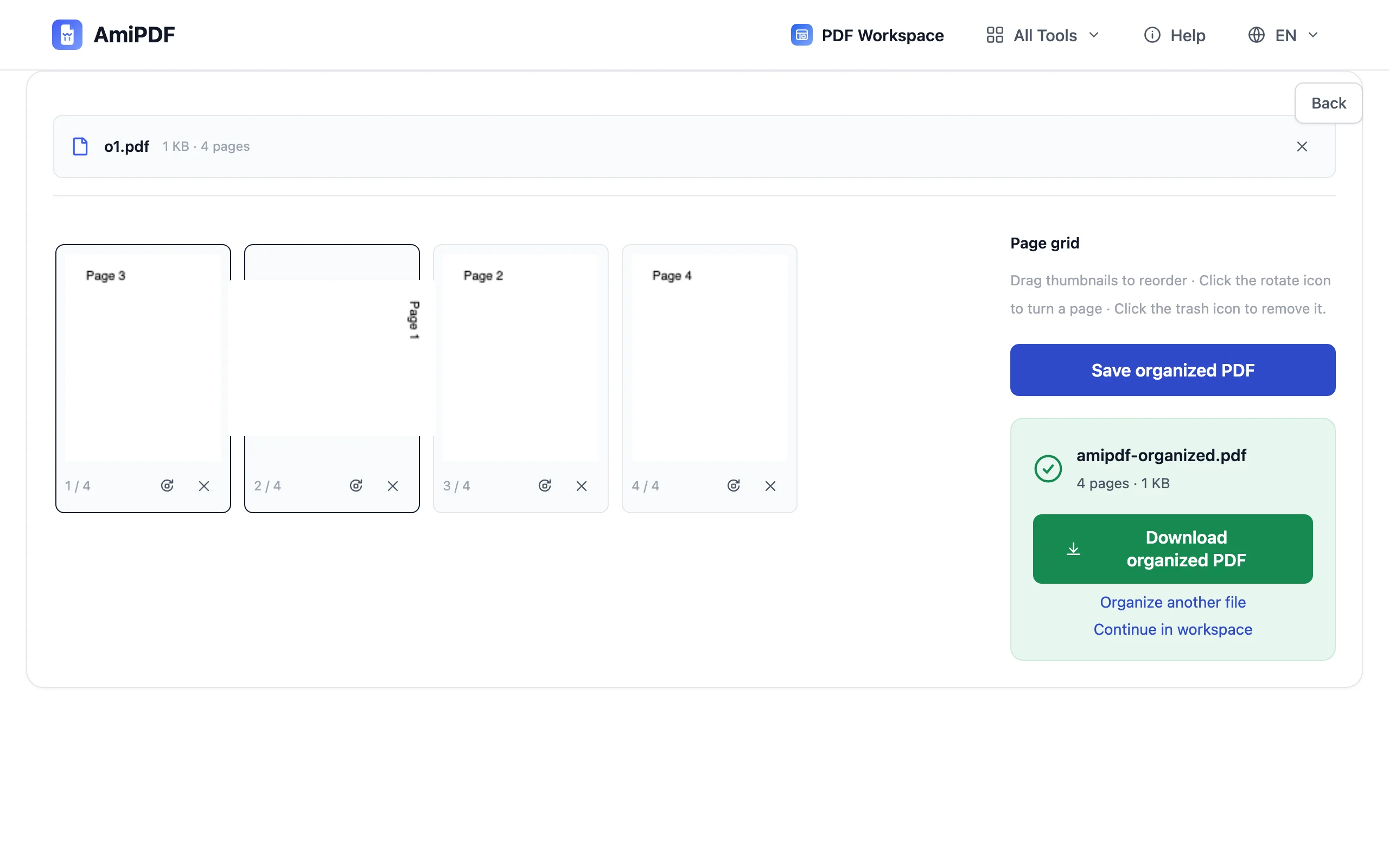Click Download organized PDF button
The image size is (1389, 868).
tap(1173, 549)
